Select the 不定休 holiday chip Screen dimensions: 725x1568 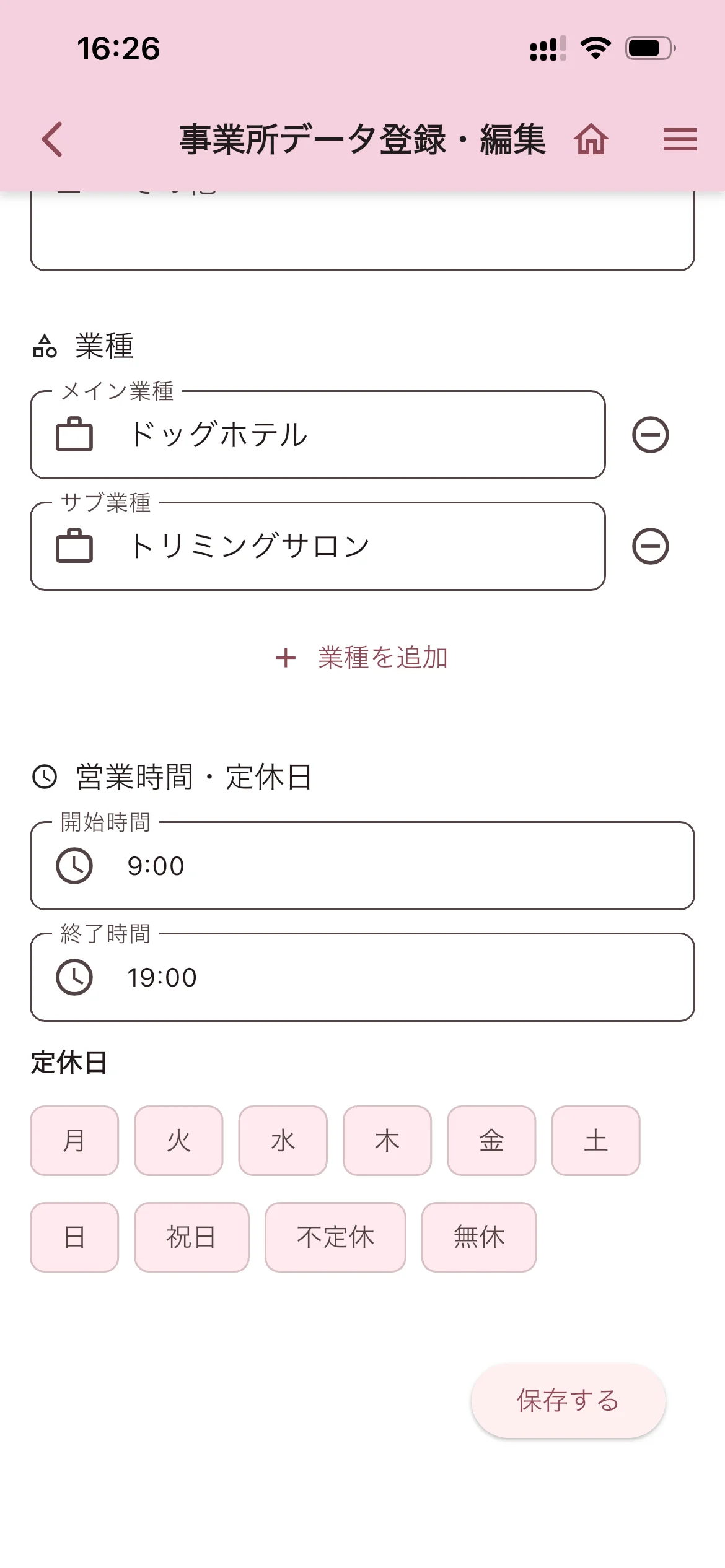tap(335, 1237)
